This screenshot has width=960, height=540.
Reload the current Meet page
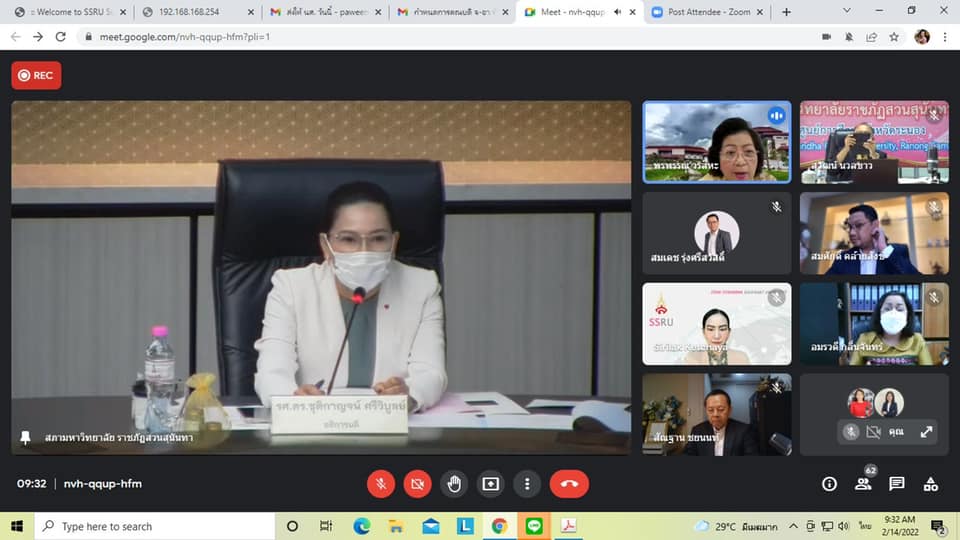coord(61,36)
